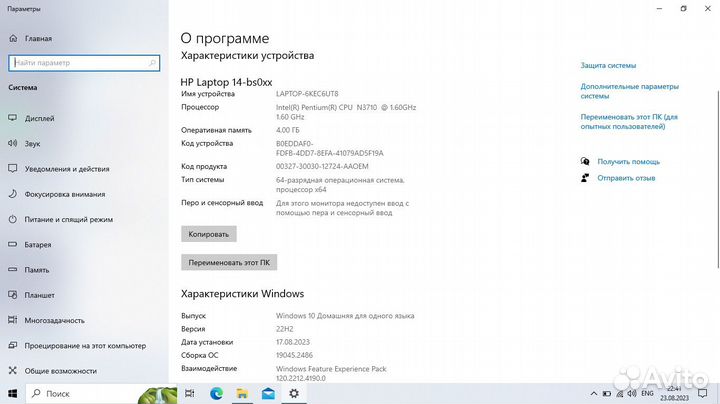Switch the ENG input language indicator
Viewport: 720px width, 404px height.
point(647,393)
